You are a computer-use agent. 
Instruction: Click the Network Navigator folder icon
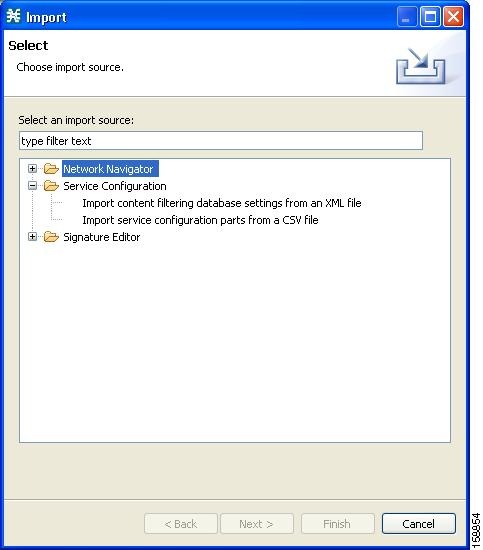[51, 169]
